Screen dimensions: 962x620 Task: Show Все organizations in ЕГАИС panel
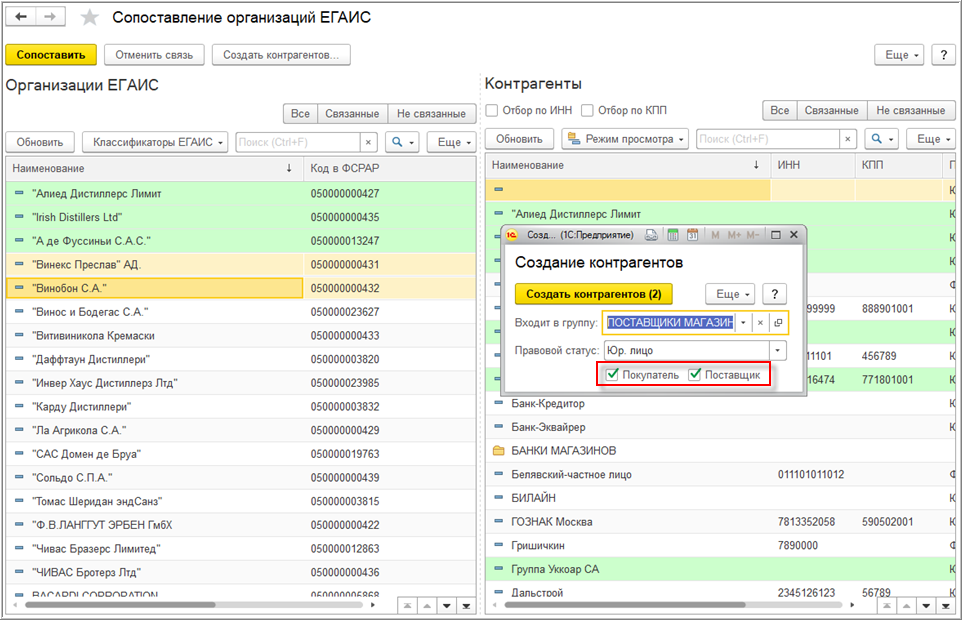tap(300, 113)
